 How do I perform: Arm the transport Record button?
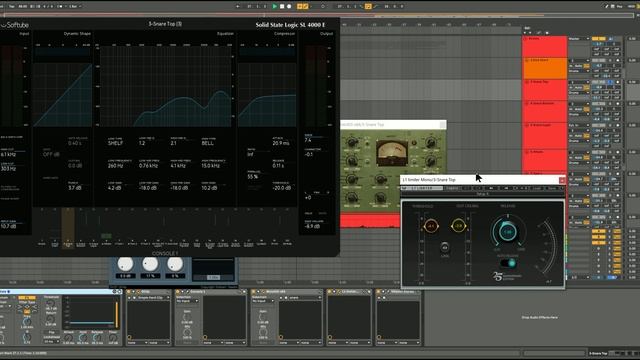click(289, 6)
